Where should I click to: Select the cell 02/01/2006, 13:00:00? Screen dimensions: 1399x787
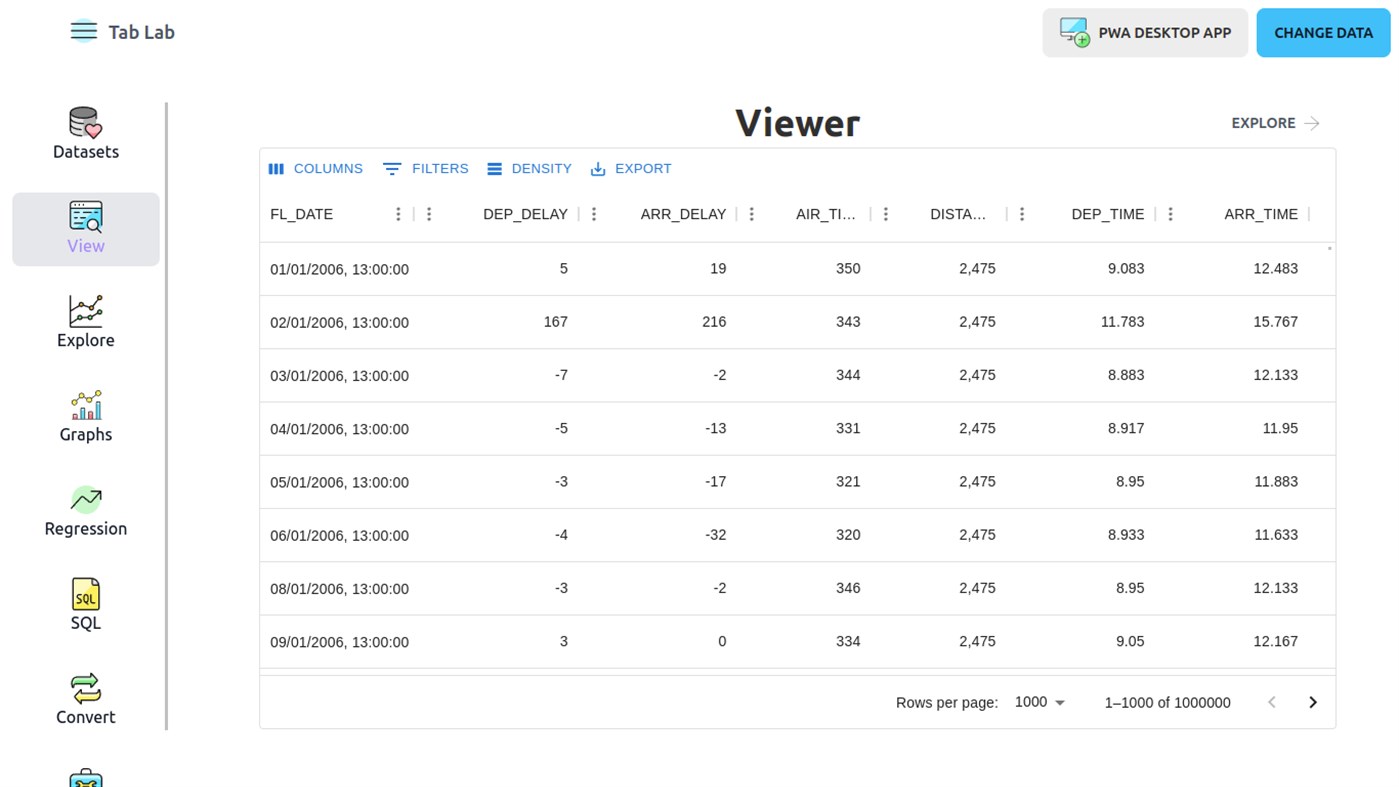[339, 322]
